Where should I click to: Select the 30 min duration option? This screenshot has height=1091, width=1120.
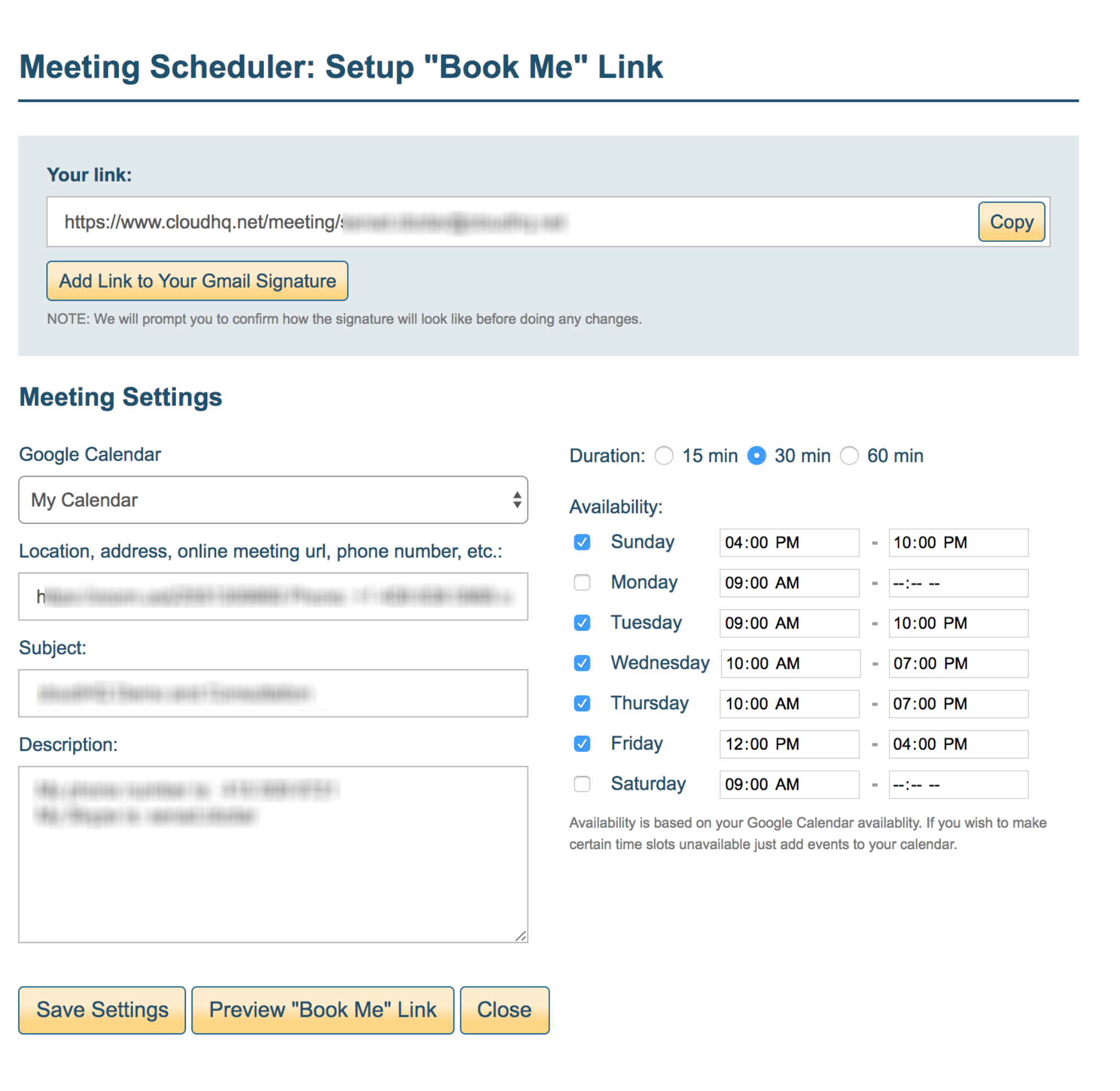[756, 455]
